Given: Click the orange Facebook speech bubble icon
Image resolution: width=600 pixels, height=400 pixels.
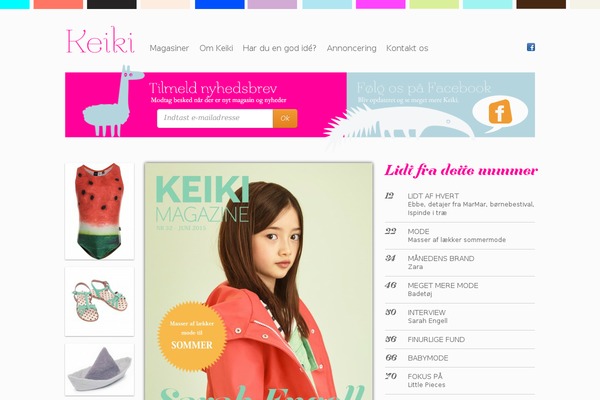Looking at the screenshot, I should pos(500,111).
